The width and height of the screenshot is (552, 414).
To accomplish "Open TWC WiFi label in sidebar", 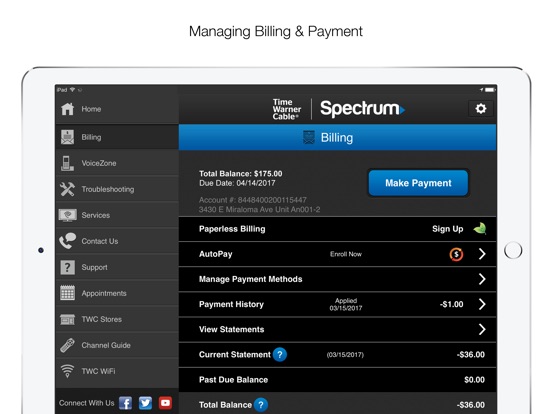I will point(98,371).
